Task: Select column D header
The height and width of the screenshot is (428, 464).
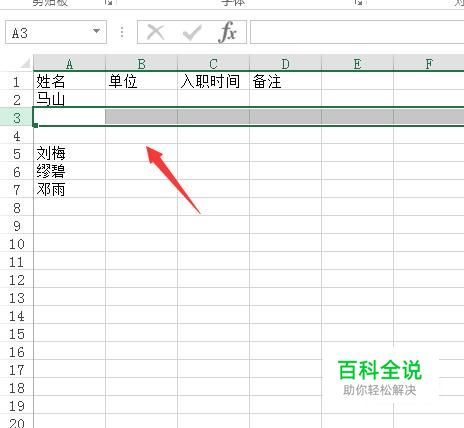Action: tap(285, 63)
